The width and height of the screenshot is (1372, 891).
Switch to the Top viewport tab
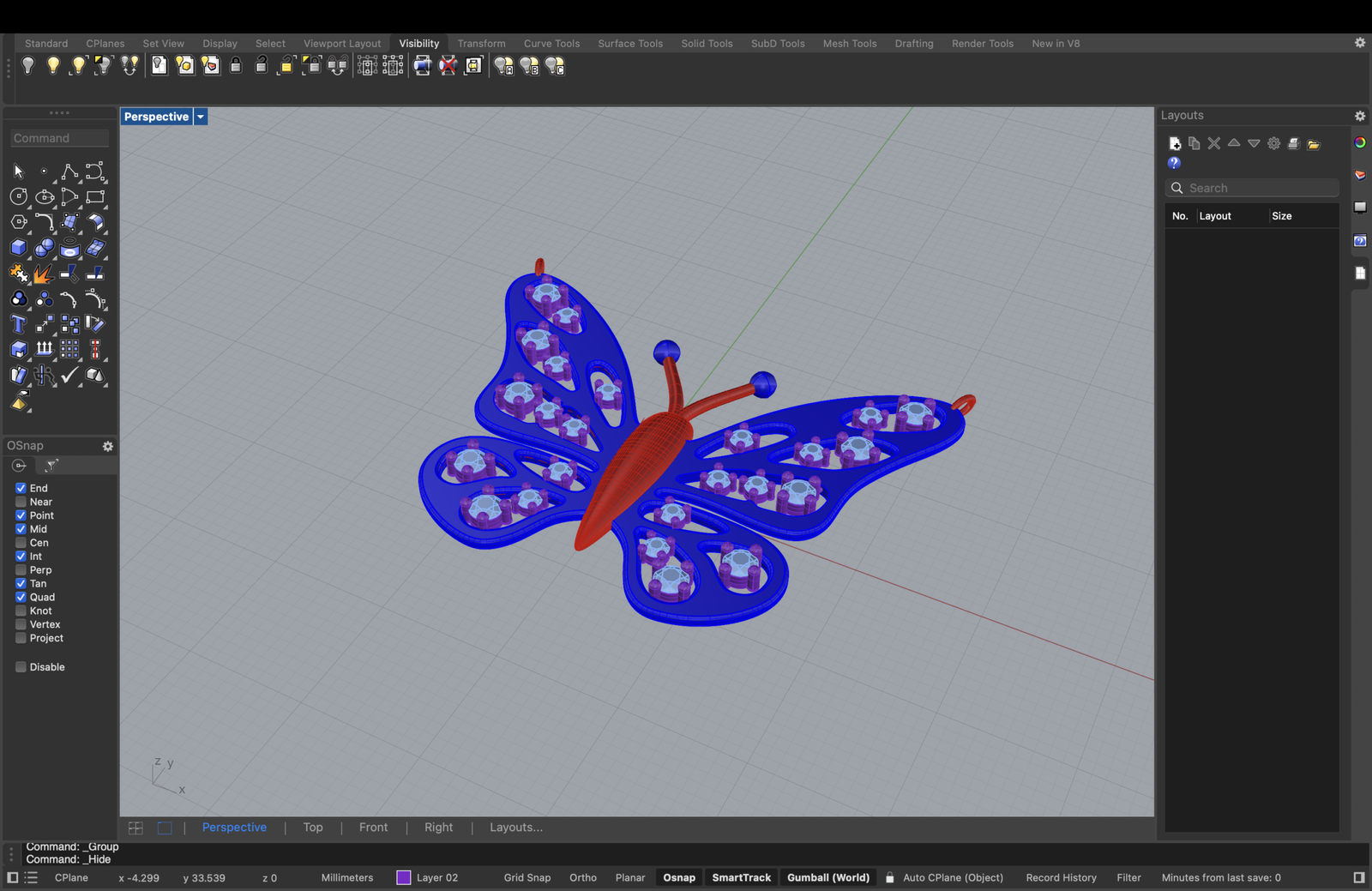(313, 828)
